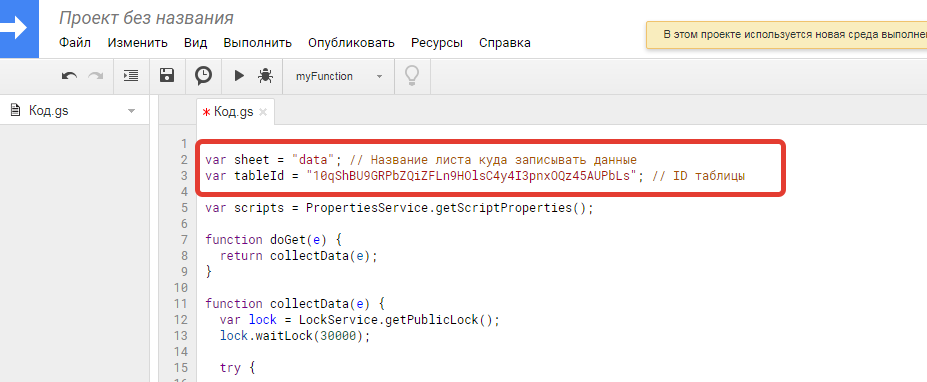Open triggers via the clock icon

(x=203, y=76)
